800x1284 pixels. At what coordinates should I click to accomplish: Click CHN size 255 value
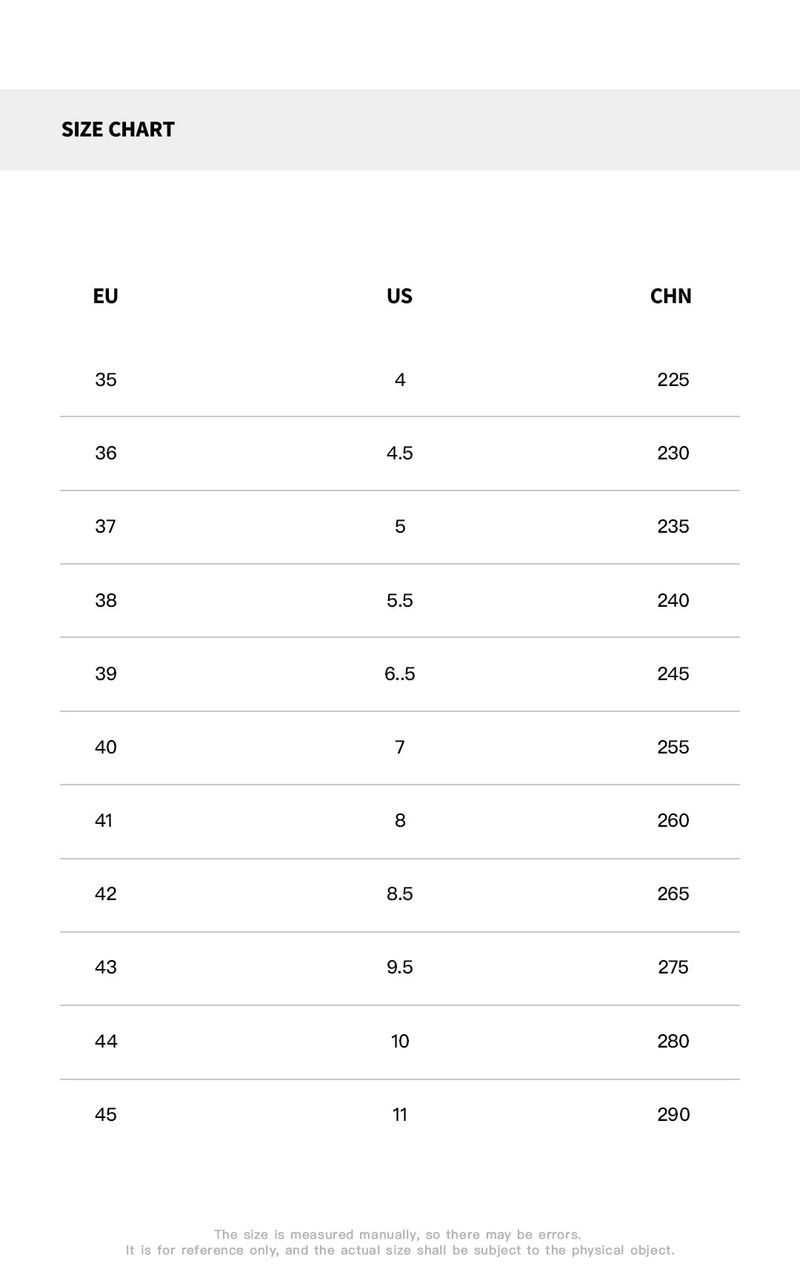coord(674,747)
